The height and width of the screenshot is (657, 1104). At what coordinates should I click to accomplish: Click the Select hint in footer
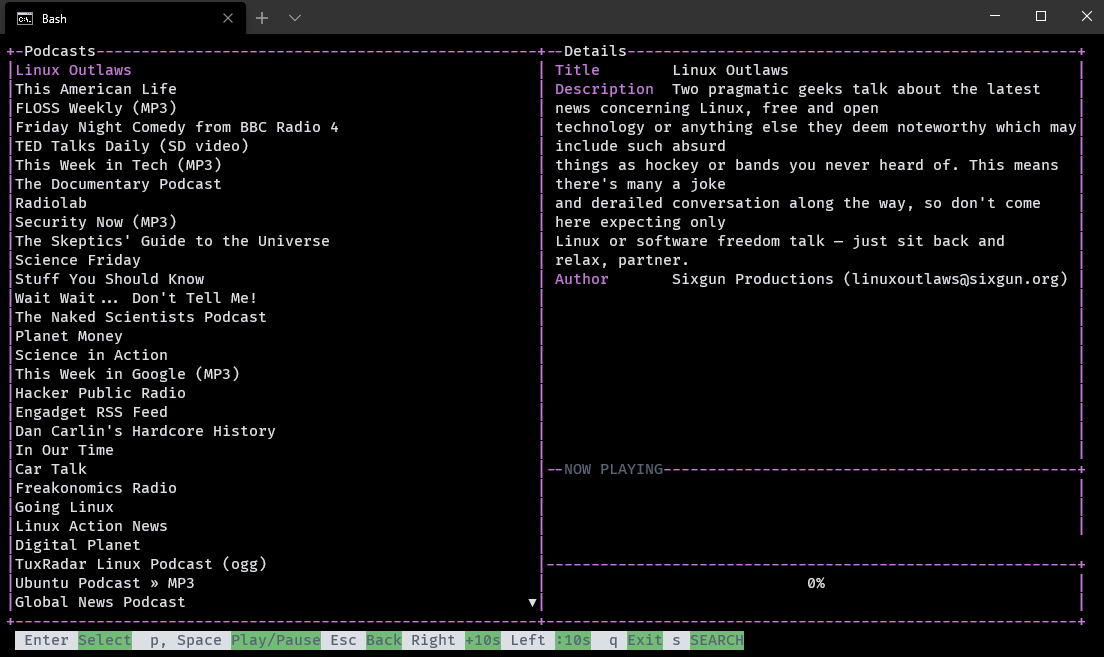[104, 640]
